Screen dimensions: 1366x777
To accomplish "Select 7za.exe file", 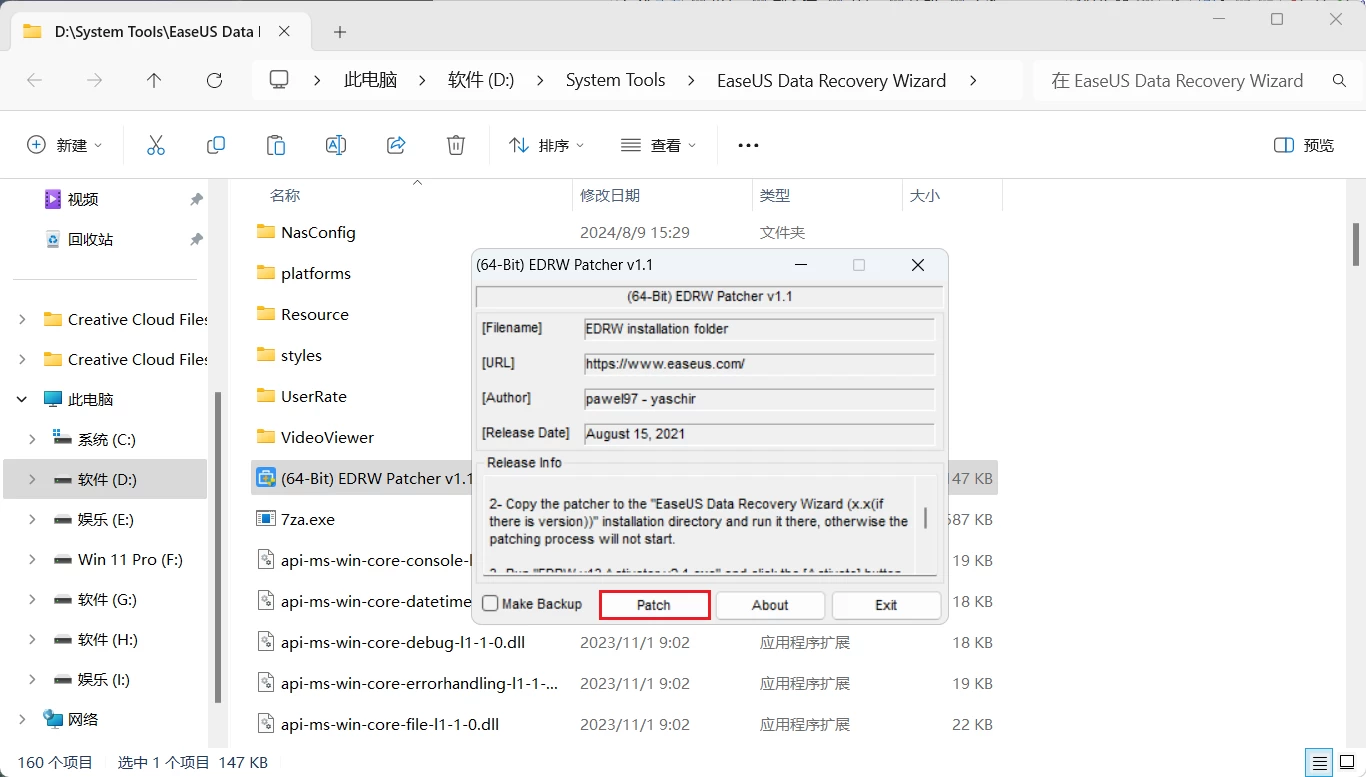I will point(308,519).
